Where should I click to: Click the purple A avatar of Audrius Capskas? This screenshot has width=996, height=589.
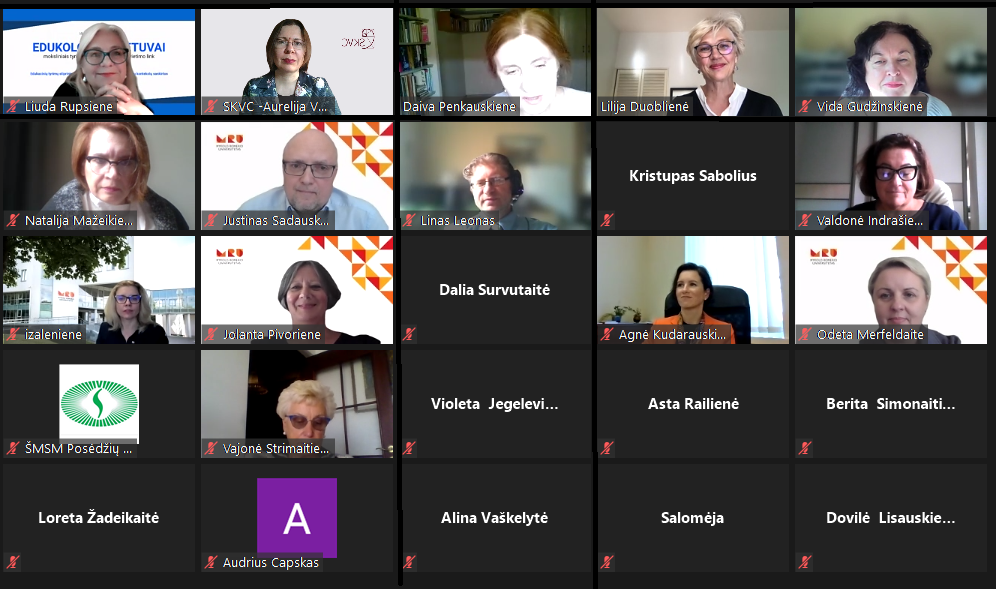point(297,518)
